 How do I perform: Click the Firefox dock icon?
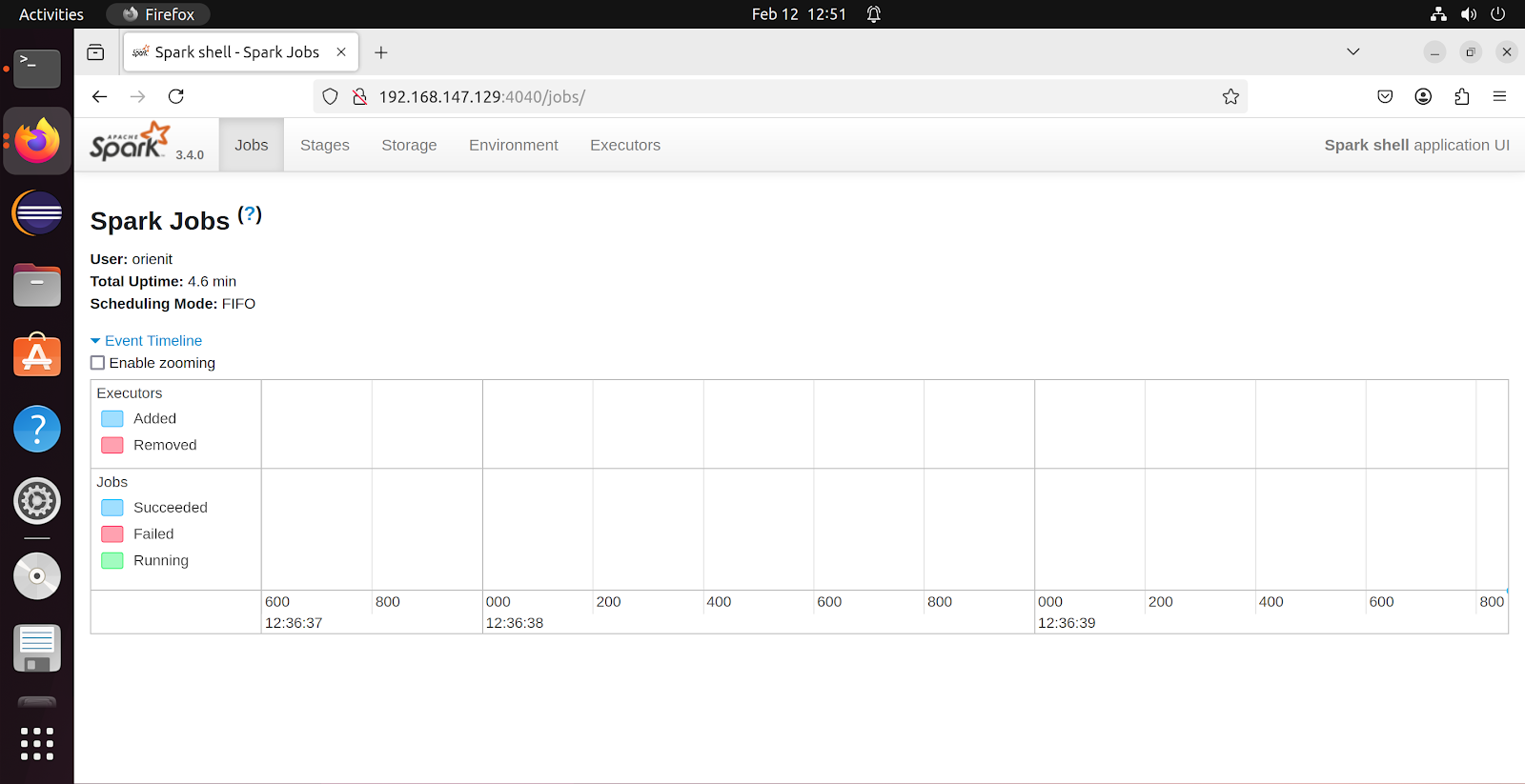(x=37, y=141)
